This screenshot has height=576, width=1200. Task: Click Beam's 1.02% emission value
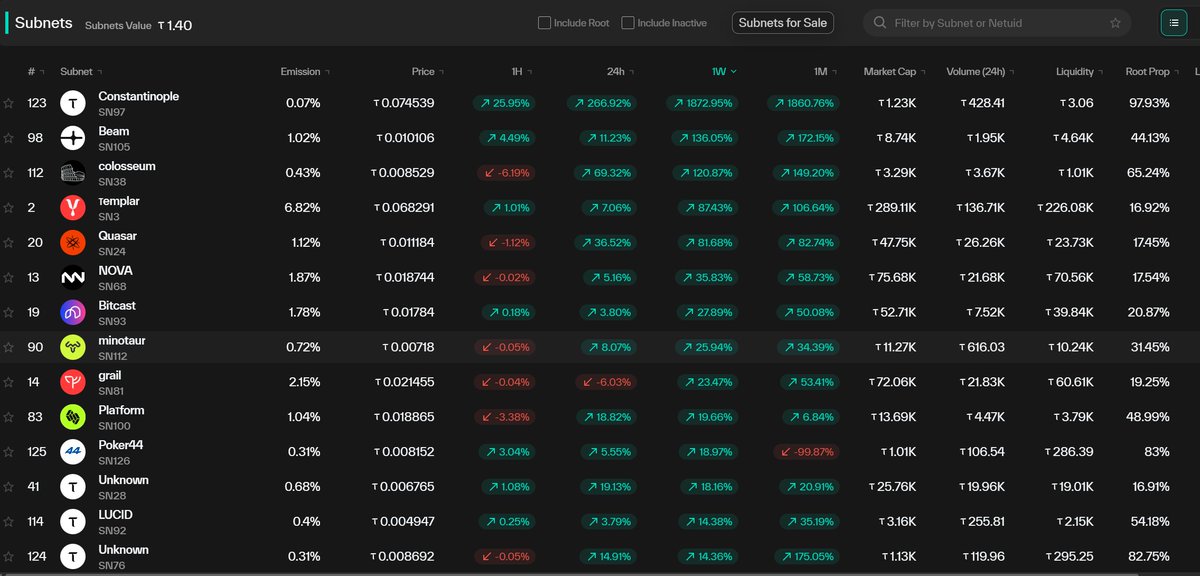303,138
